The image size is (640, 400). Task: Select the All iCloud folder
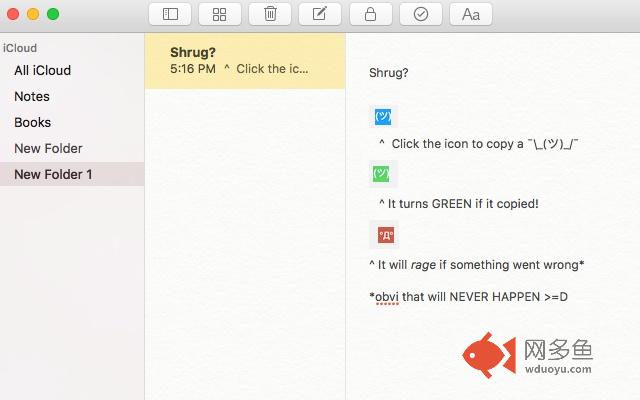[x=42, y=70]
